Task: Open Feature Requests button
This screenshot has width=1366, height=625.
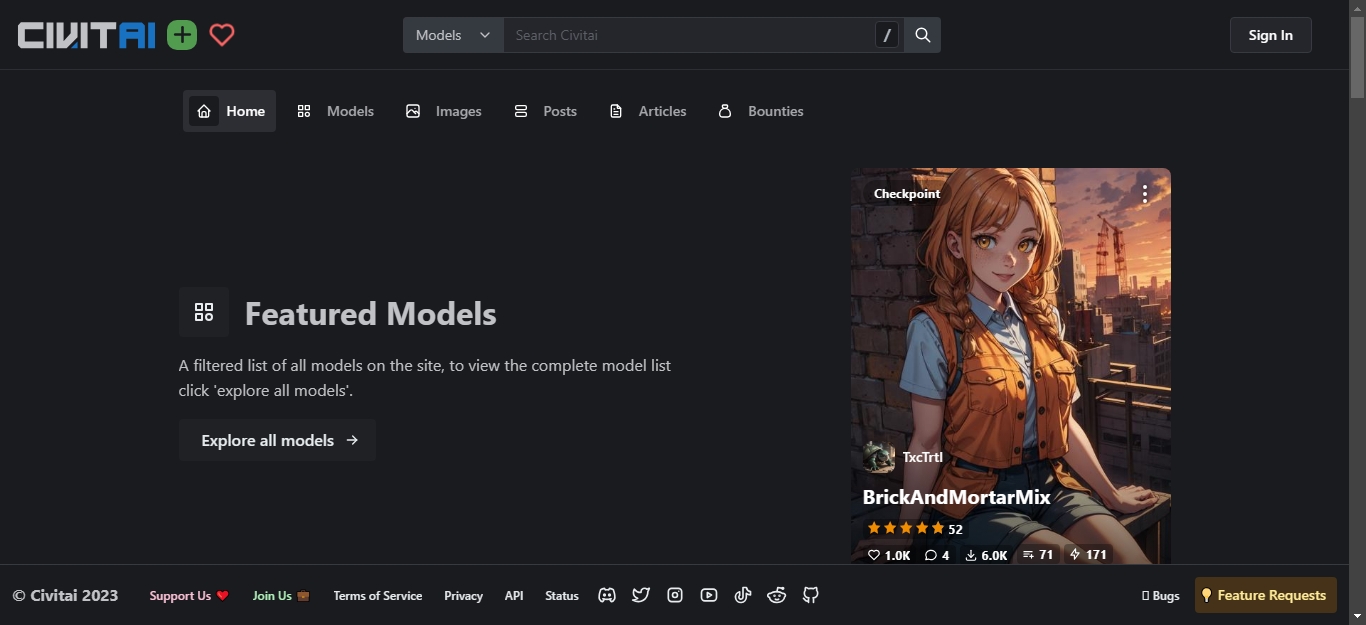Action: 1265,595
